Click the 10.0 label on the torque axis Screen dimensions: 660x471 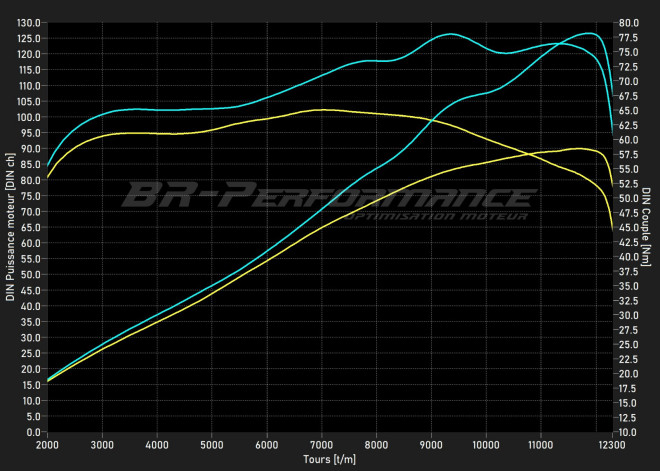[x=629, y=432]
